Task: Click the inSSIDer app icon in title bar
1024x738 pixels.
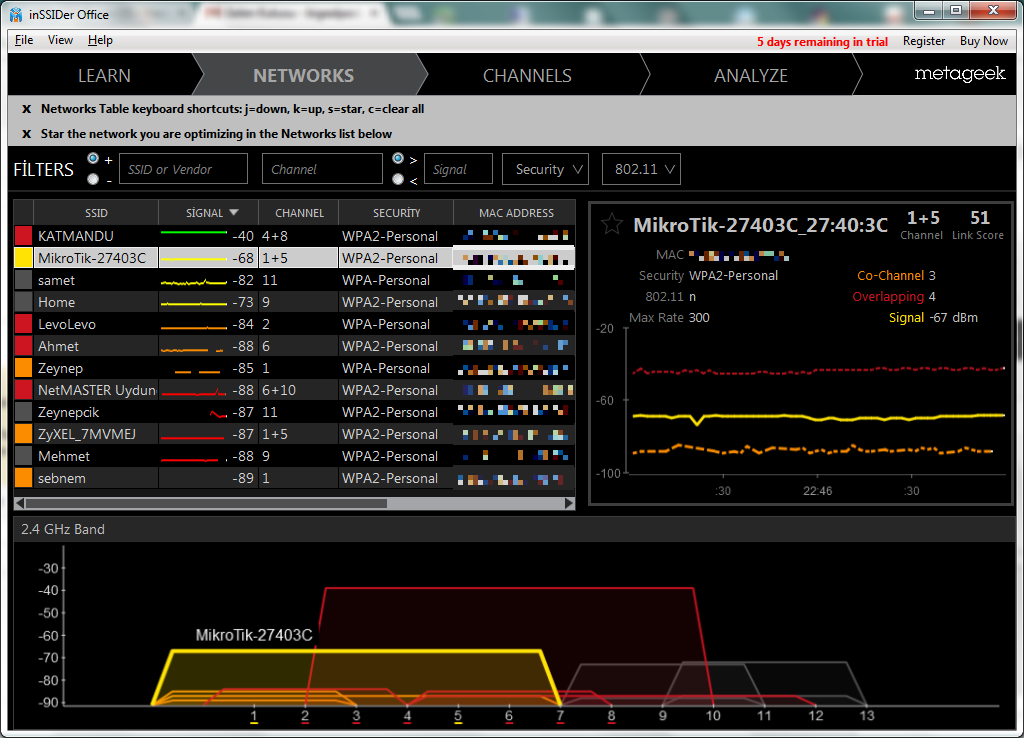Action: pyautogui.click(x=16, y=14)
